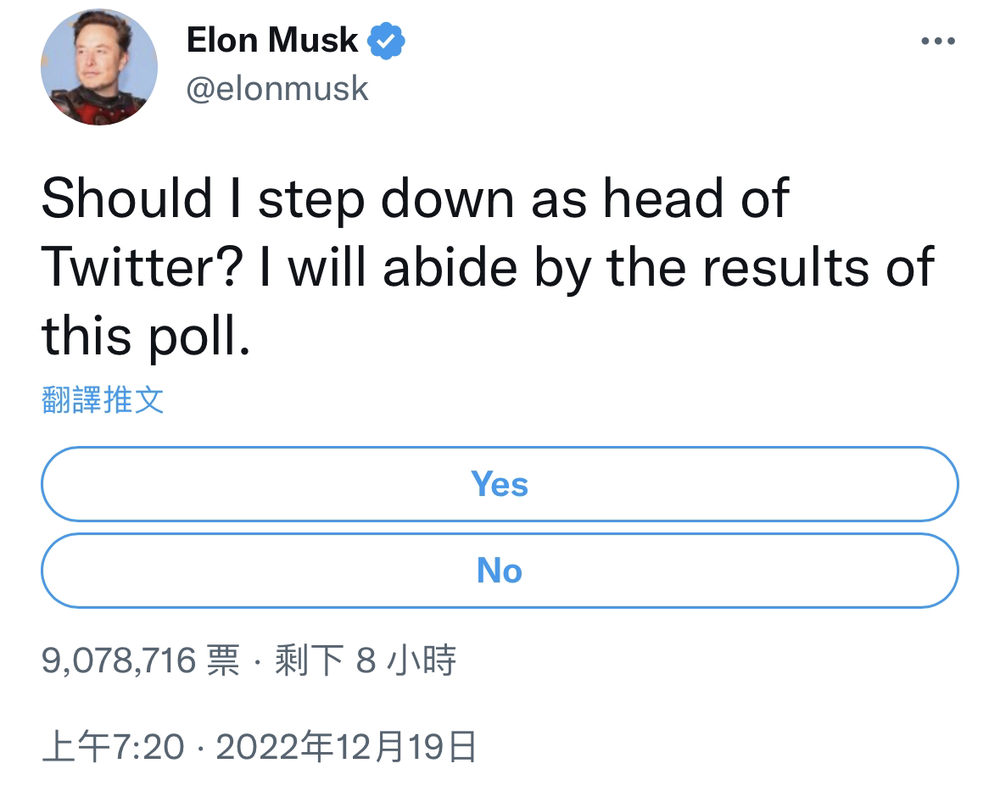1000x808 pixels.
Task: Click the @elonmusk handle
Action: (x=278, y=89)
